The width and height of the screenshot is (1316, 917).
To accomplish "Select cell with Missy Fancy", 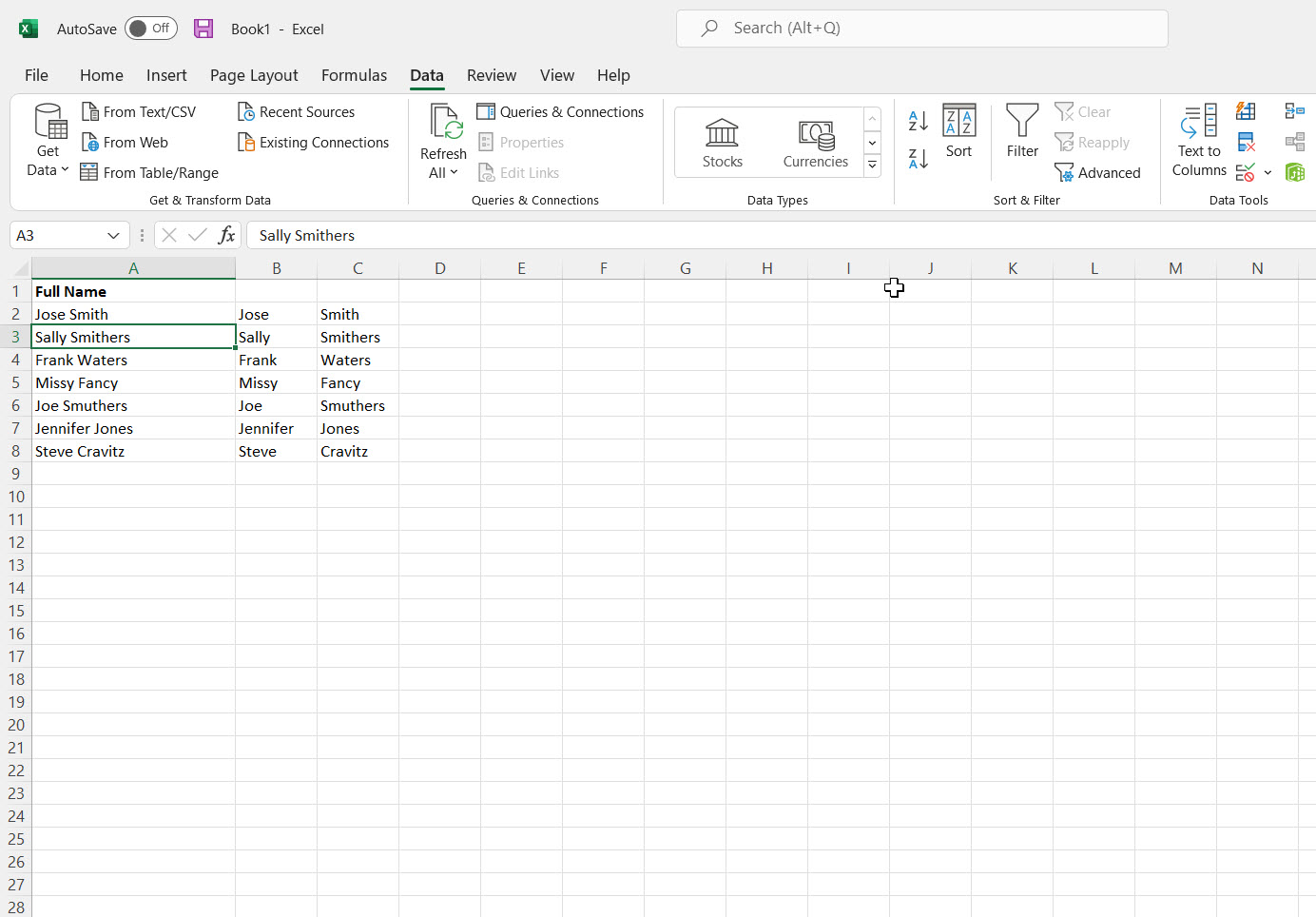I will (133, 382).
